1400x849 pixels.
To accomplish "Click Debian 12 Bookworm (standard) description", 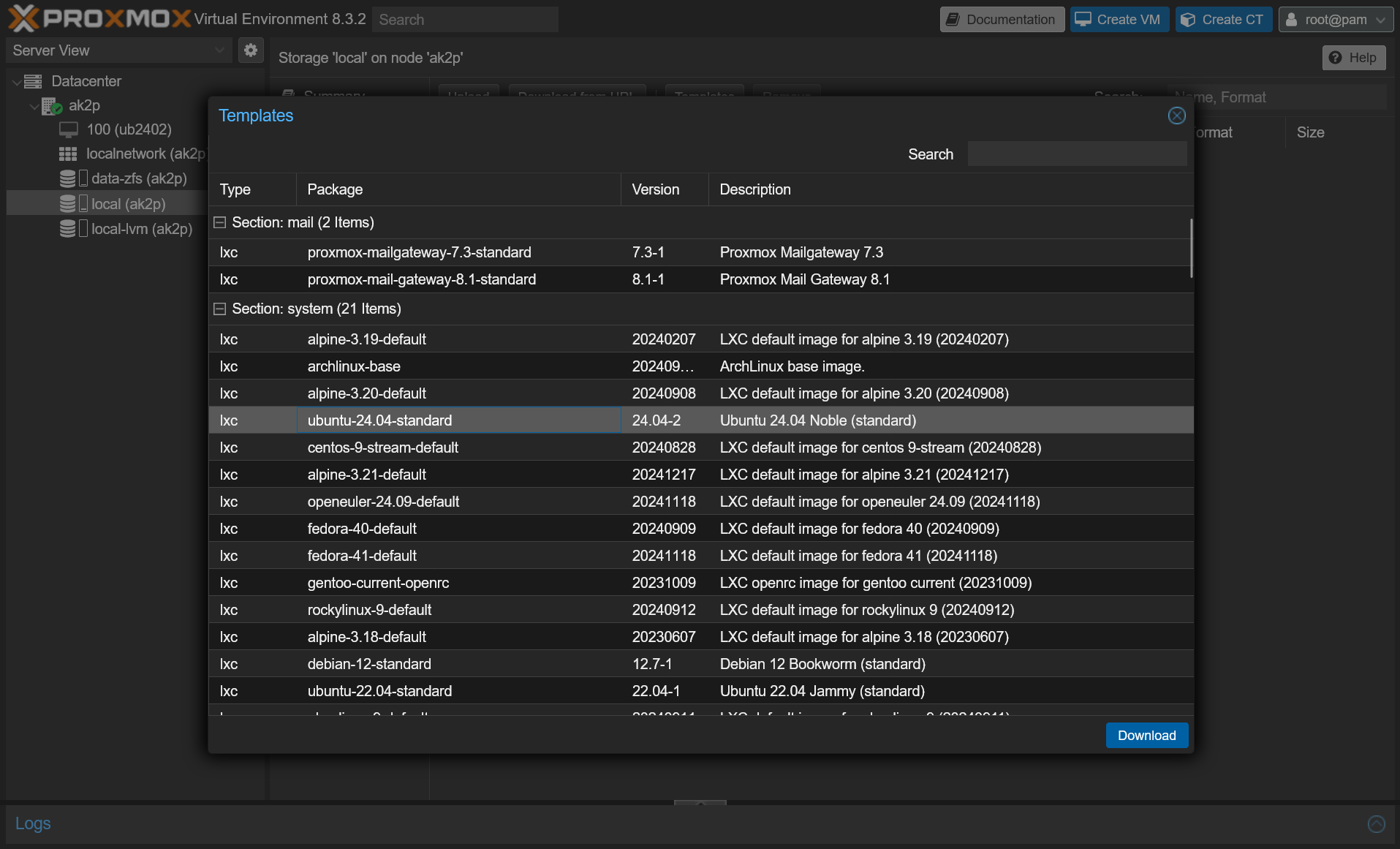I will point(822,664).
